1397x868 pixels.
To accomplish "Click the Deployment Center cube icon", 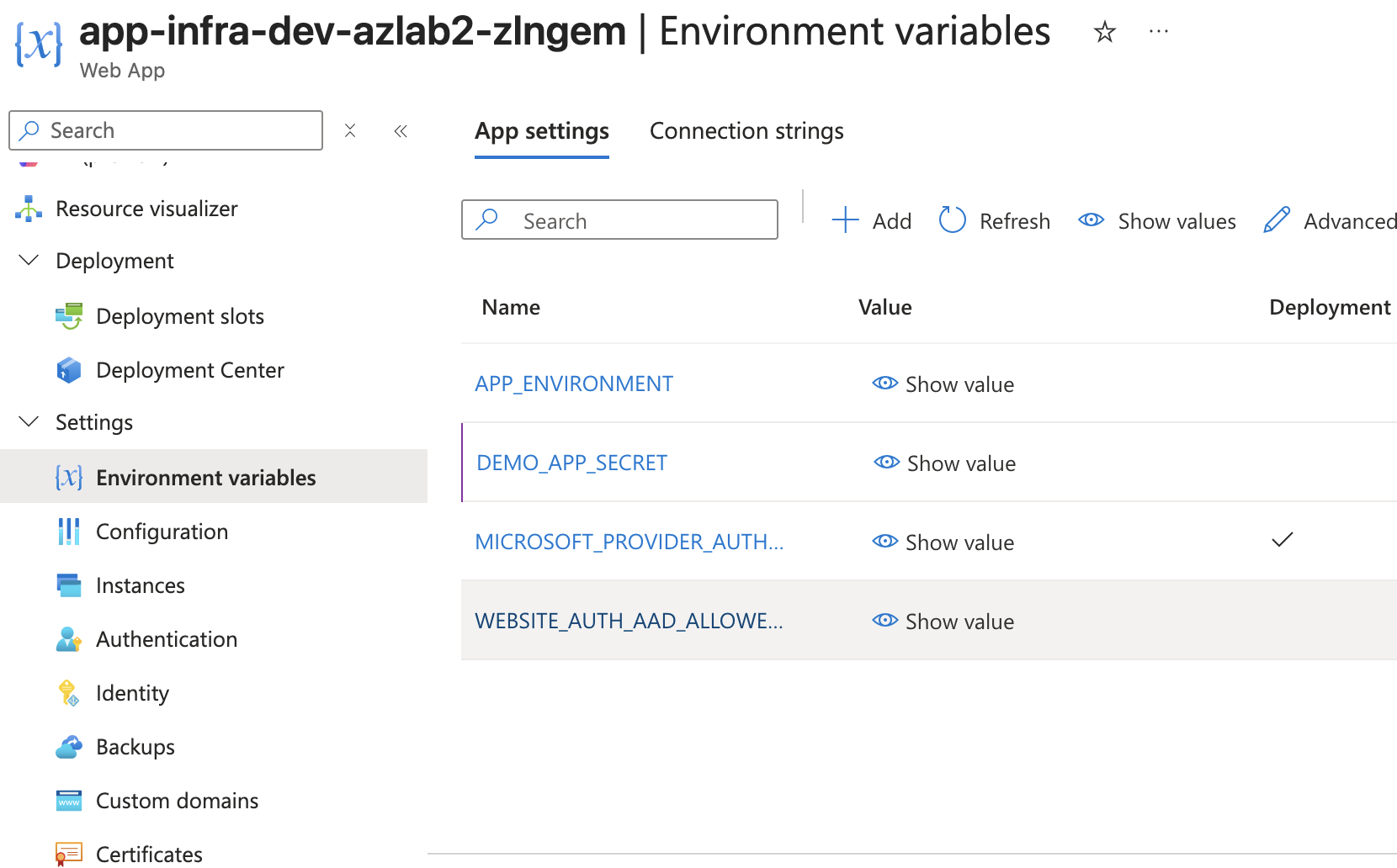I will click(x=69, y=370).
